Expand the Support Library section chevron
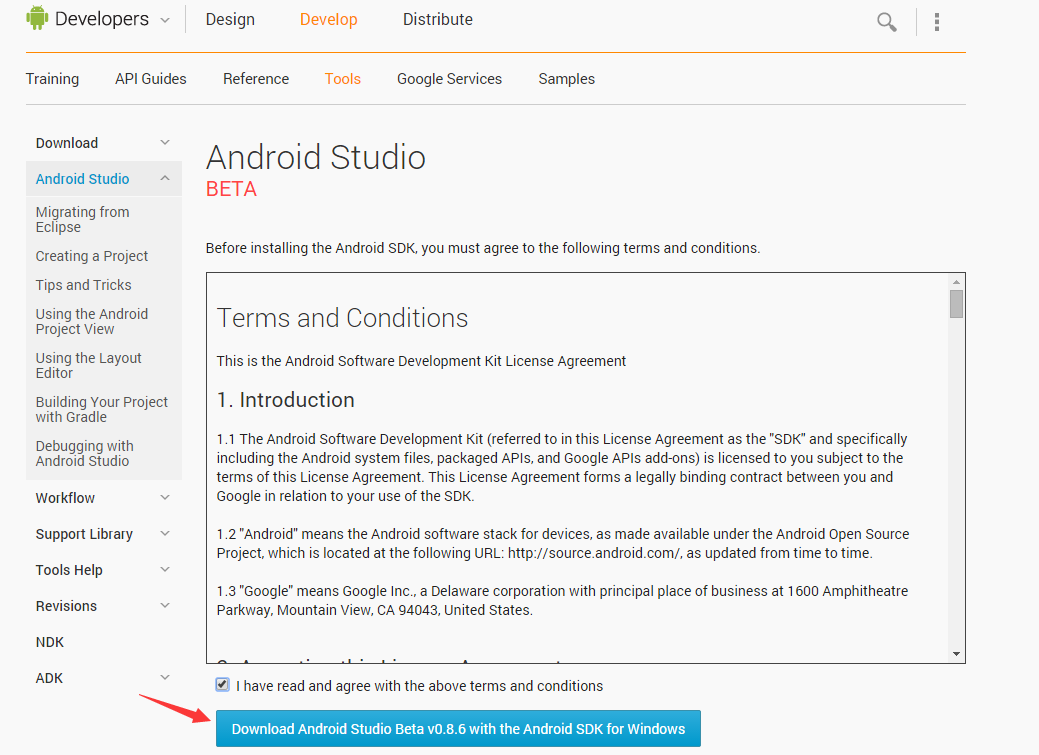 pyautogui.click(x=165, y=533)
